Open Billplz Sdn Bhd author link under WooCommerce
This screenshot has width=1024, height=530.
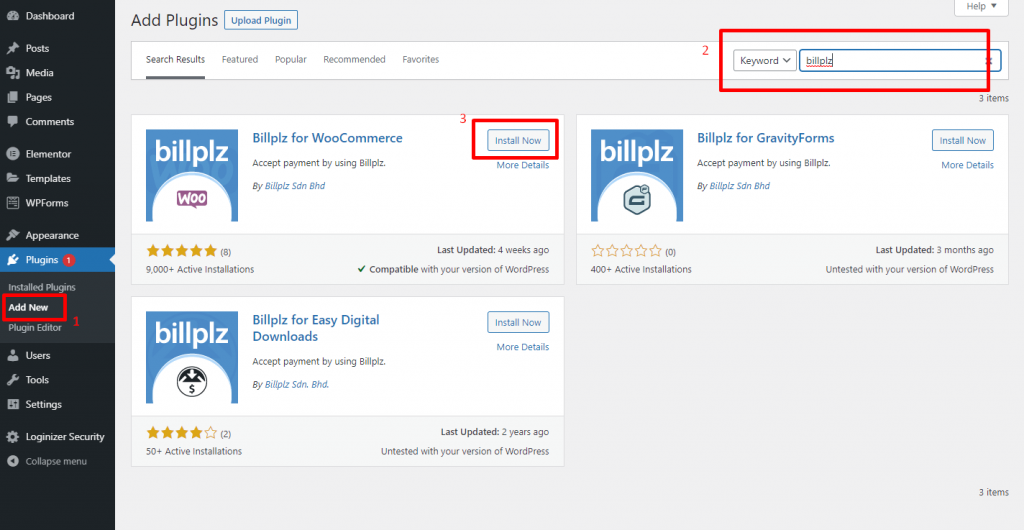[x=295, y=186]
